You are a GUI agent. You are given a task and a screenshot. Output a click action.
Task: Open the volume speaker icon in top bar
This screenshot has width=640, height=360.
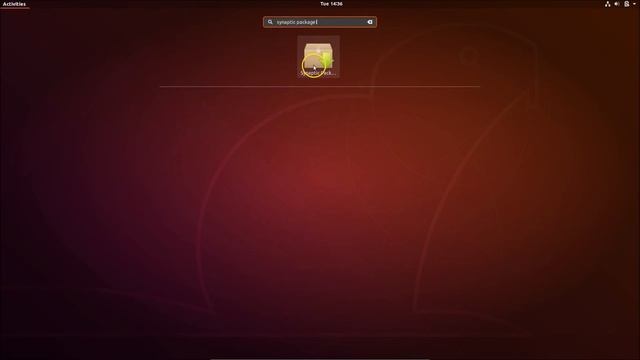(x=617, y=4)
